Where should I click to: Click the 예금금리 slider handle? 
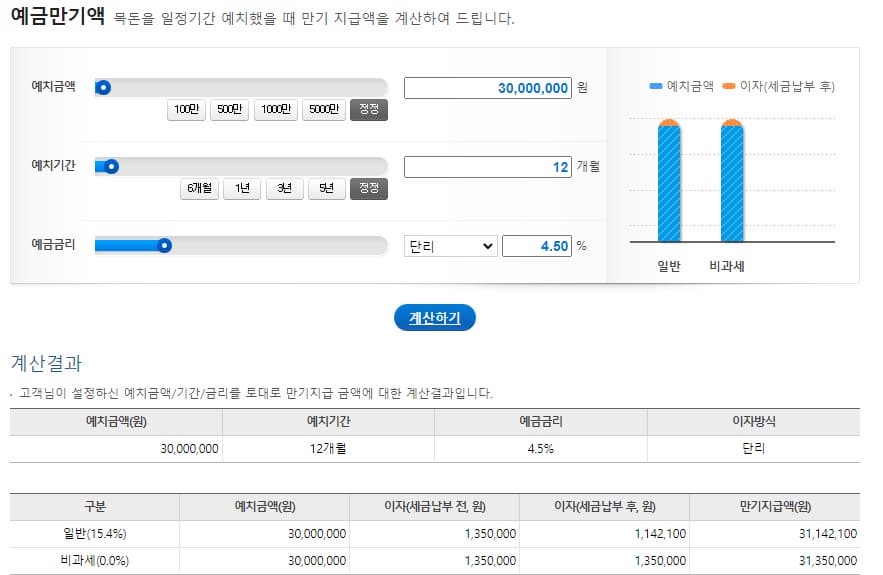pos(164,246)
